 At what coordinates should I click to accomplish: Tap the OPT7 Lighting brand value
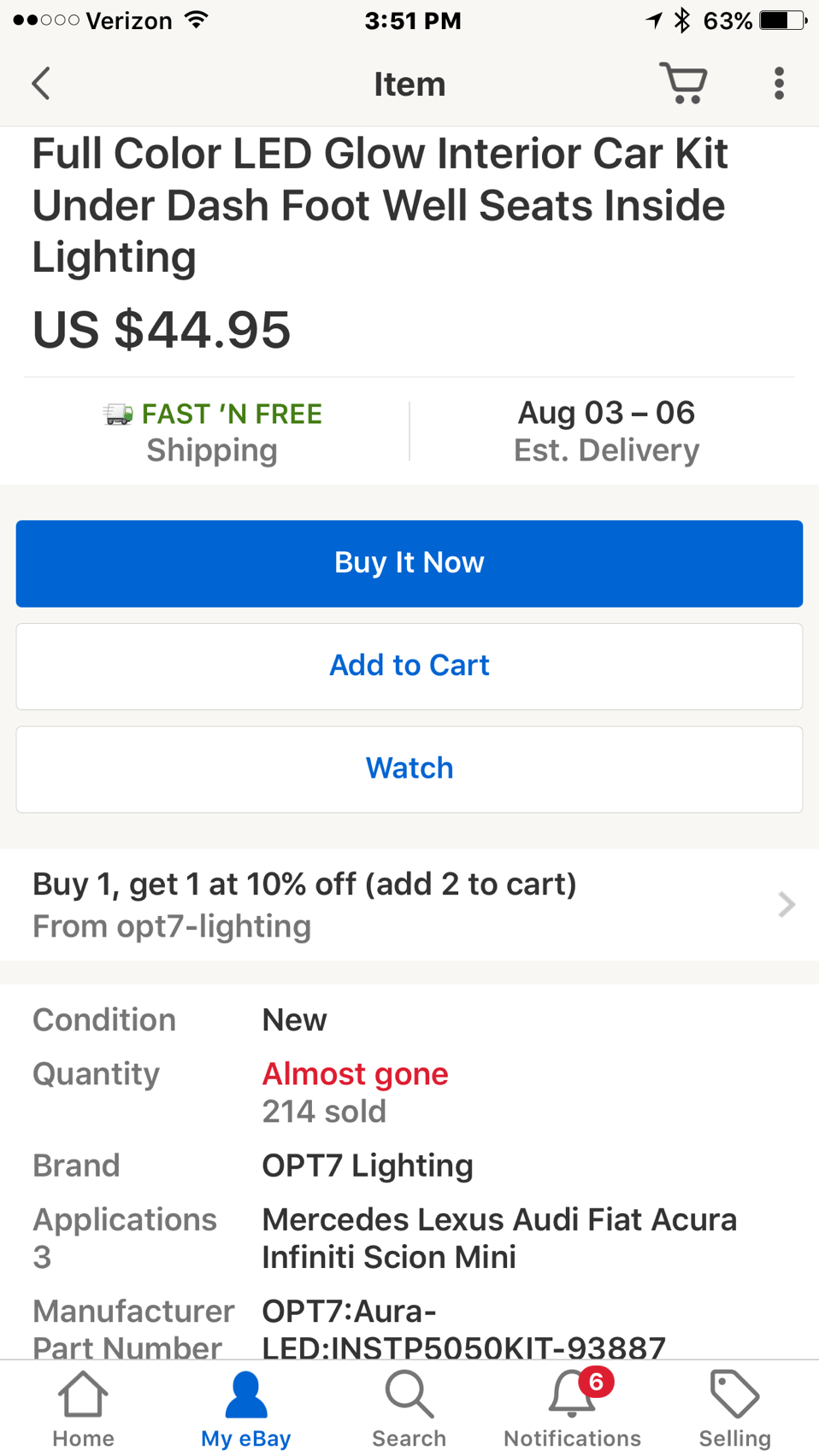(x=367, y=1165)
